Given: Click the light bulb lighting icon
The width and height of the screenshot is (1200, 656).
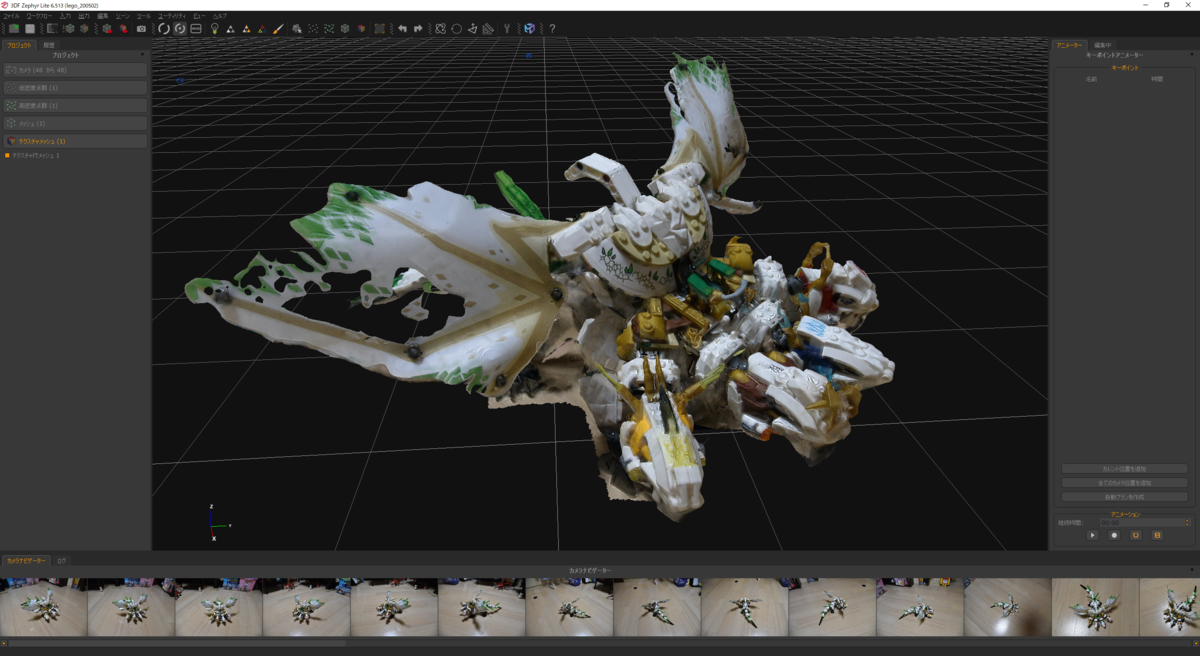Looking at the screenshot, I should click(215, 29).
